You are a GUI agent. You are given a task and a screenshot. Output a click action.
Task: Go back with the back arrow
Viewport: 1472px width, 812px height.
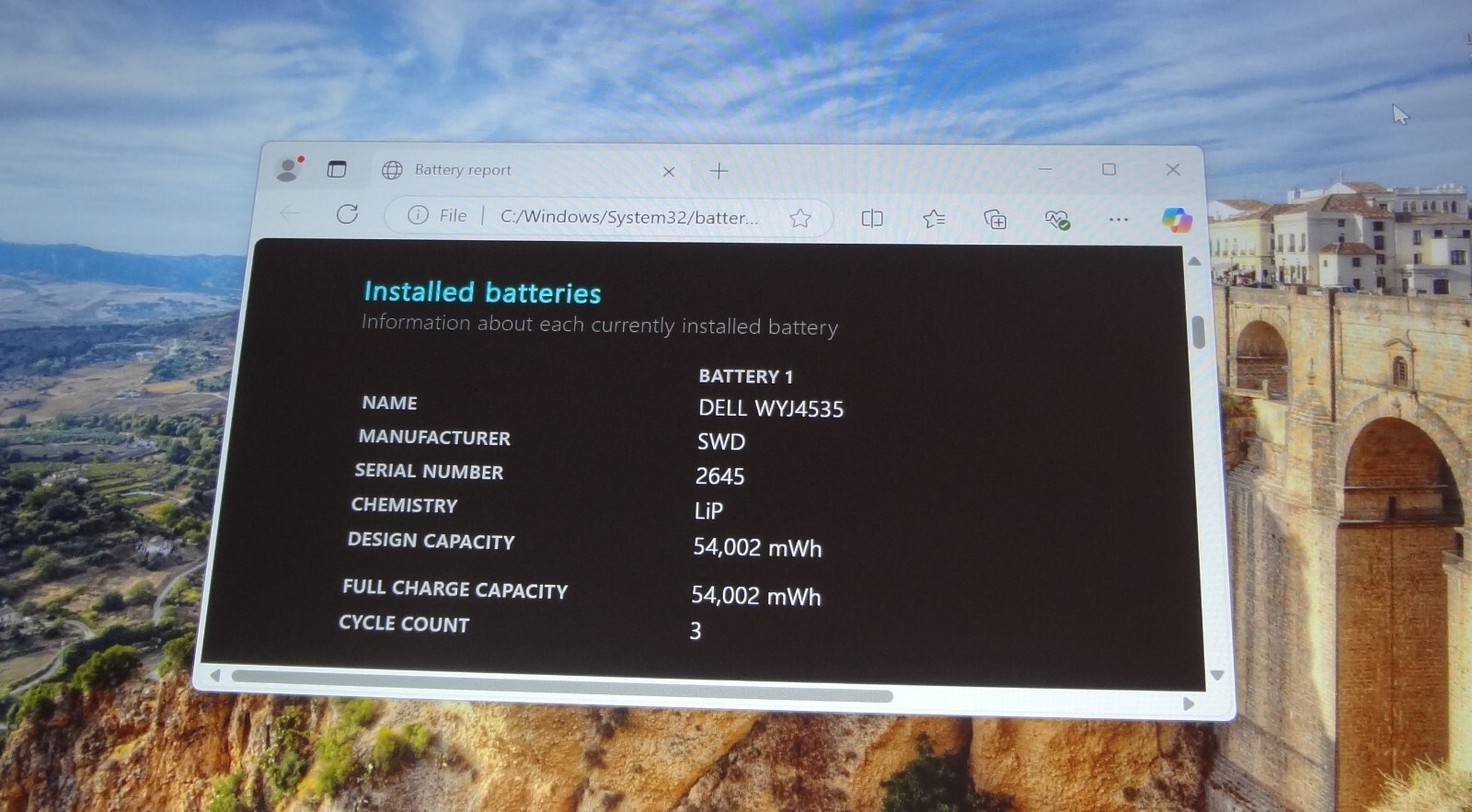[x=290, y=213]
